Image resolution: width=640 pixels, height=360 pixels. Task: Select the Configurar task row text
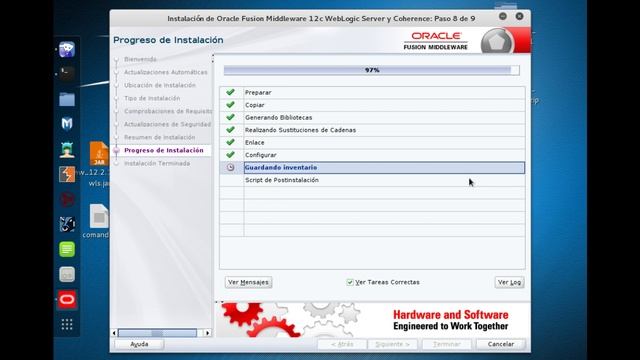(261, 155)
